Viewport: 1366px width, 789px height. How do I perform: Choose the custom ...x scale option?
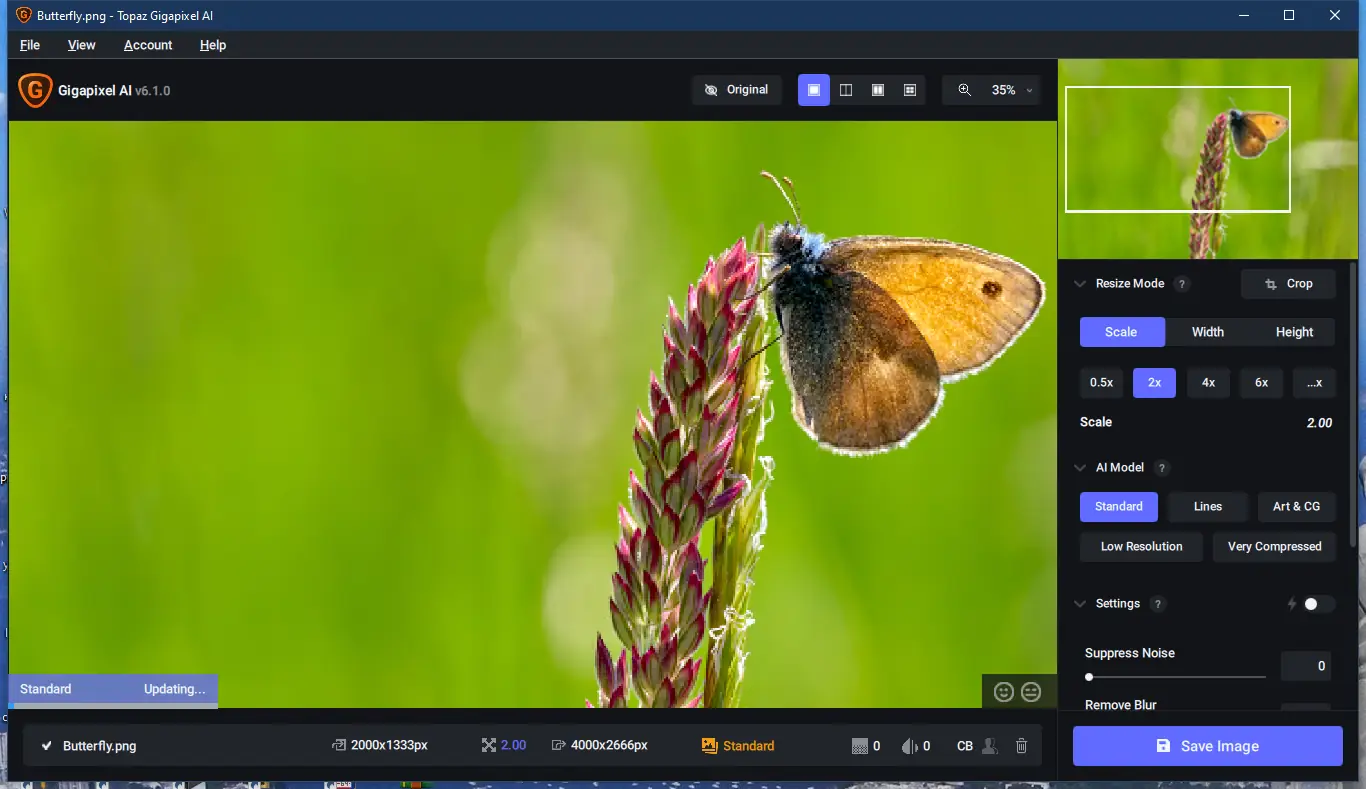pyautogui.click(x=1314, y=383)
